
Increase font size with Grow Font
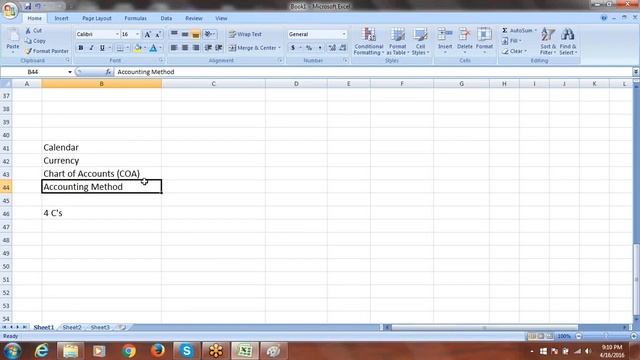point(147,35)
